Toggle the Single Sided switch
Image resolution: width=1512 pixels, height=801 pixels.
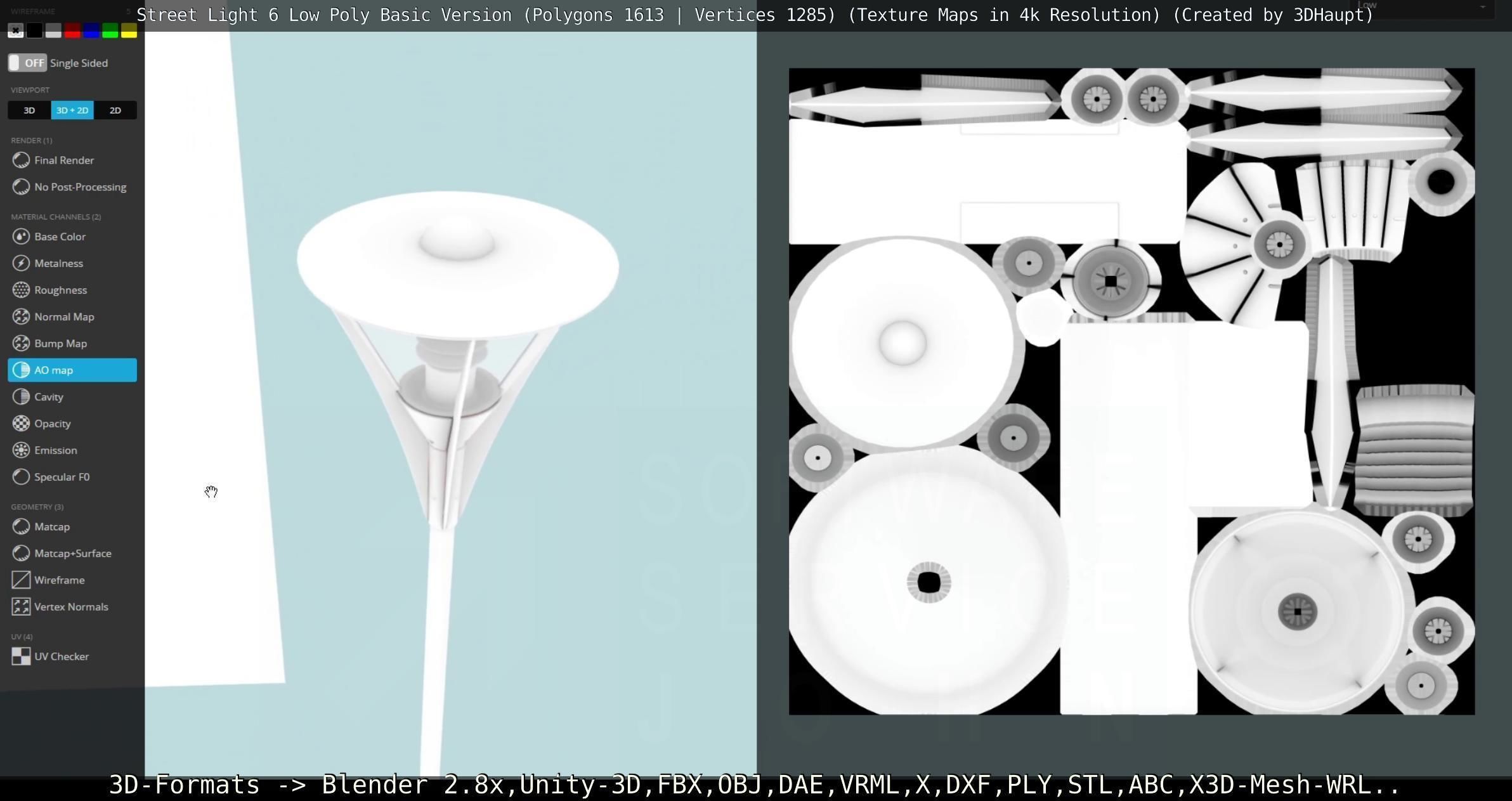27,63
